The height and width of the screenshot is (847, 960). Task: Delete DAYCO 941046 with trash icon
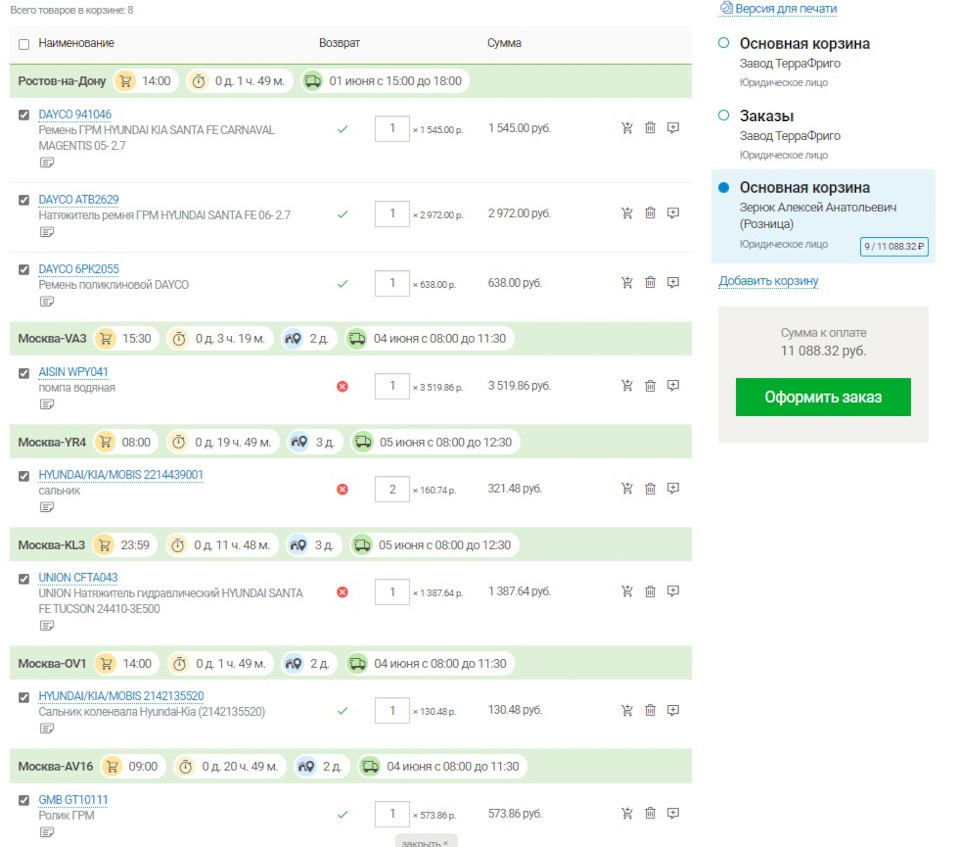[650, 128]
